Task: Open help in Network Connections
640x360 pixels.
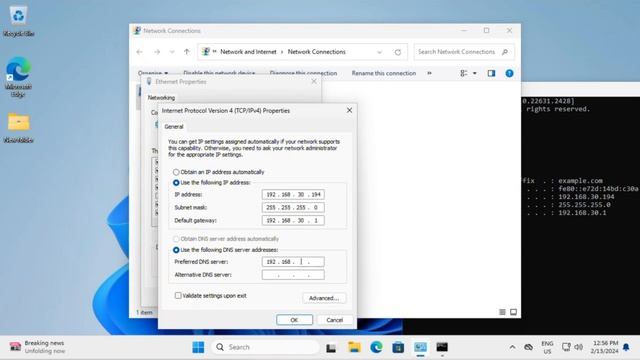Action: pyautogui.click(x=509, y=73)
